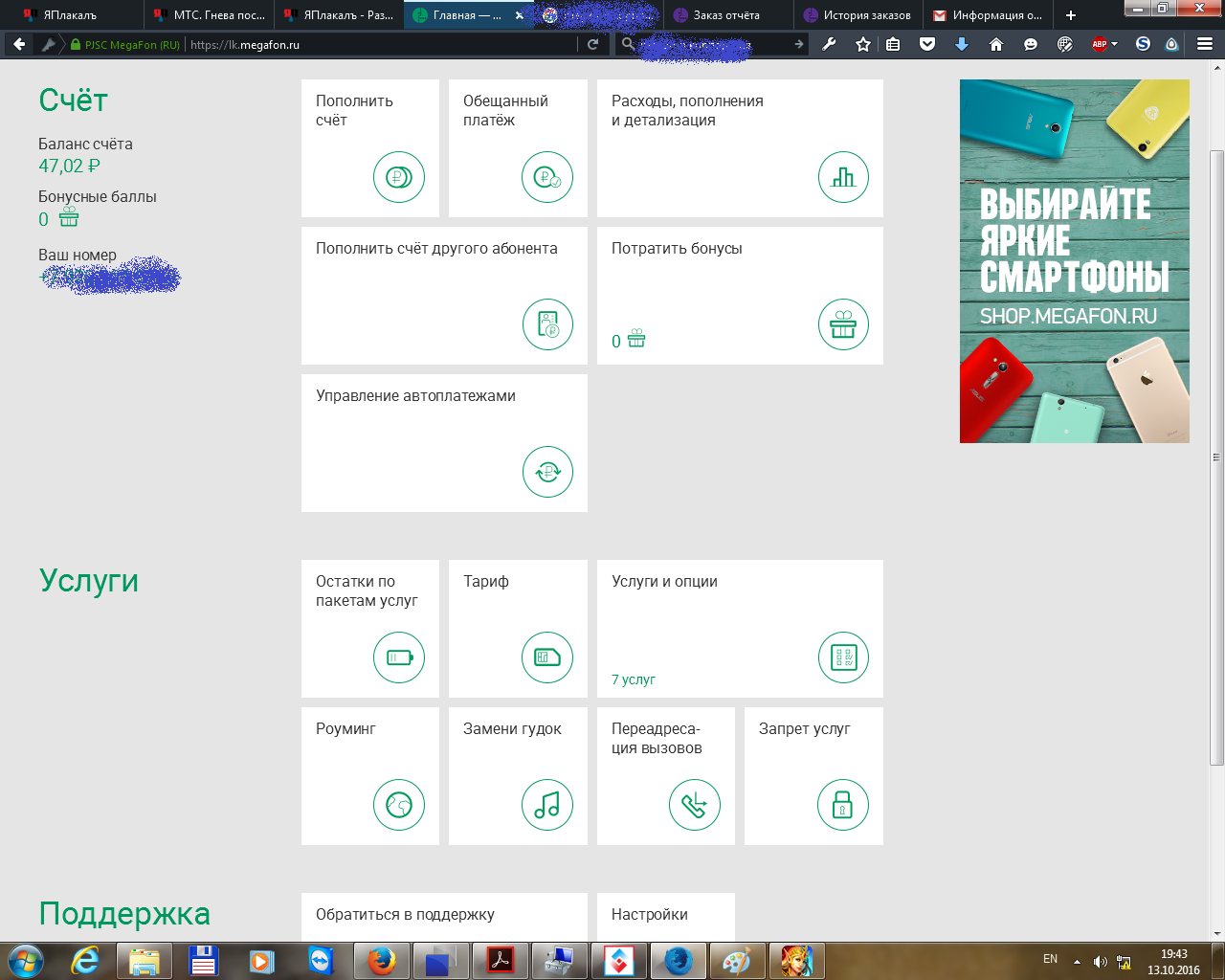Open the Windows Start menu
Image resolution: width=1225 pixels, height=980 pixels.
24,961
